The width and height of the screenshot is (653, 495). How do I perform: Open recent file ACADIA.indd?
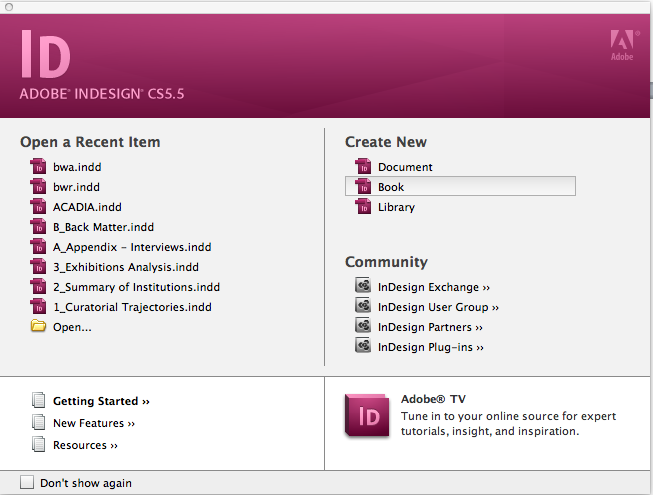pos(87,207)
